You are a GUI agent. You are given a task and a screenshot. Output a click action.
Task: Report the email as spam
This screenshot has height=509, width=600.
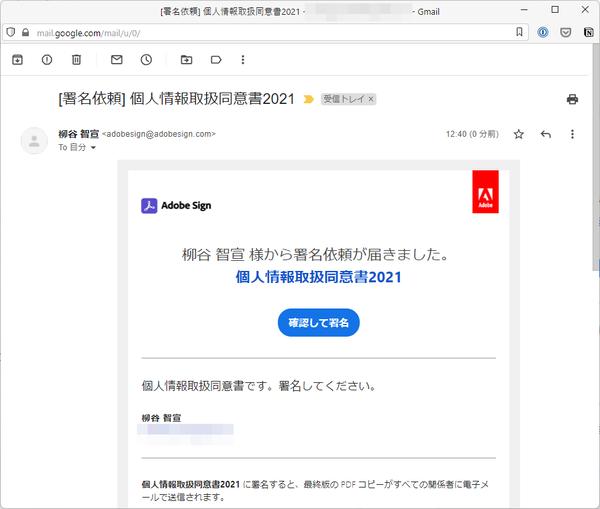[47, 60]
